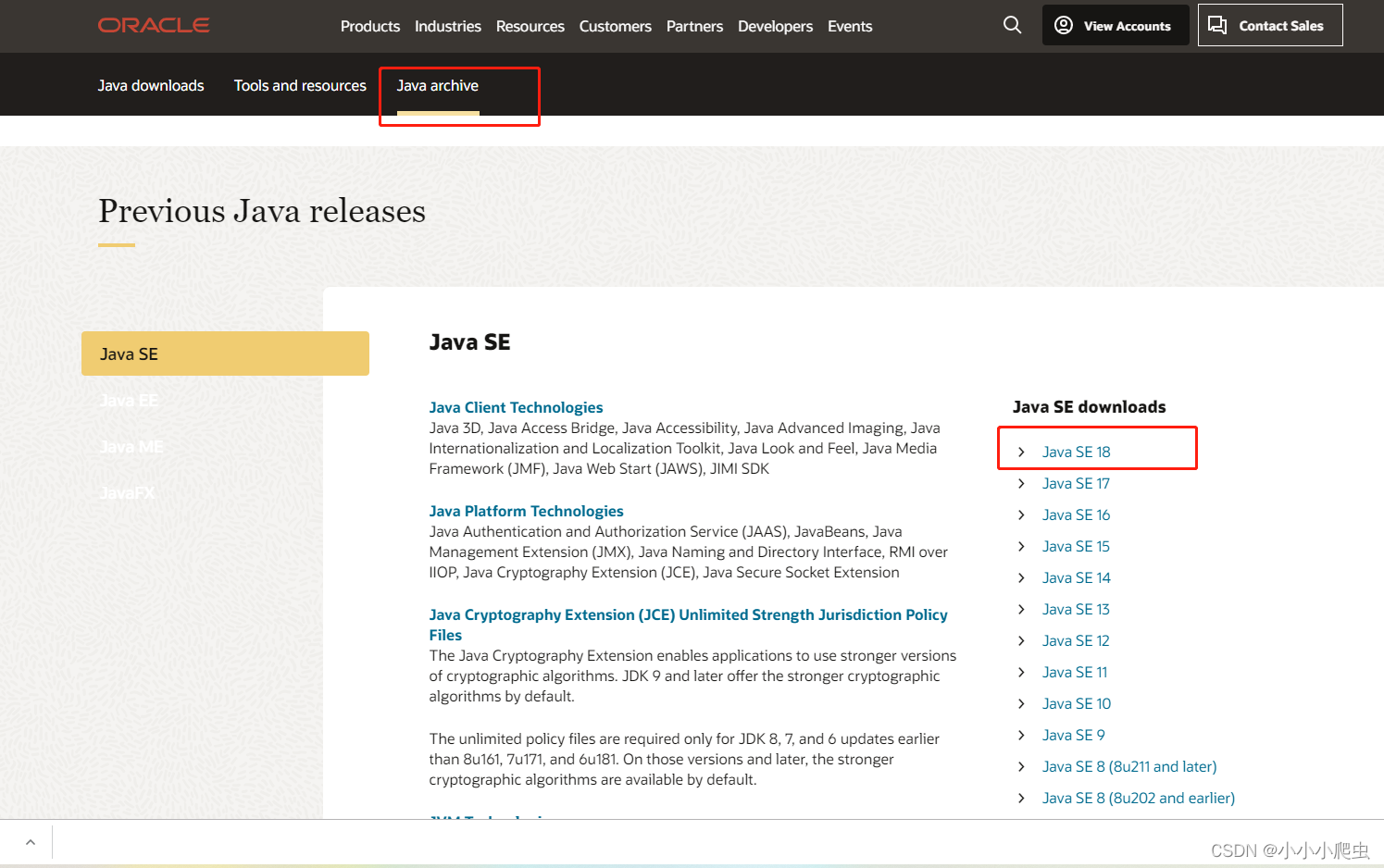Click the chevron beside Java SE 10
This screenshot has height=868, width=1384.
pos(1021,703)
